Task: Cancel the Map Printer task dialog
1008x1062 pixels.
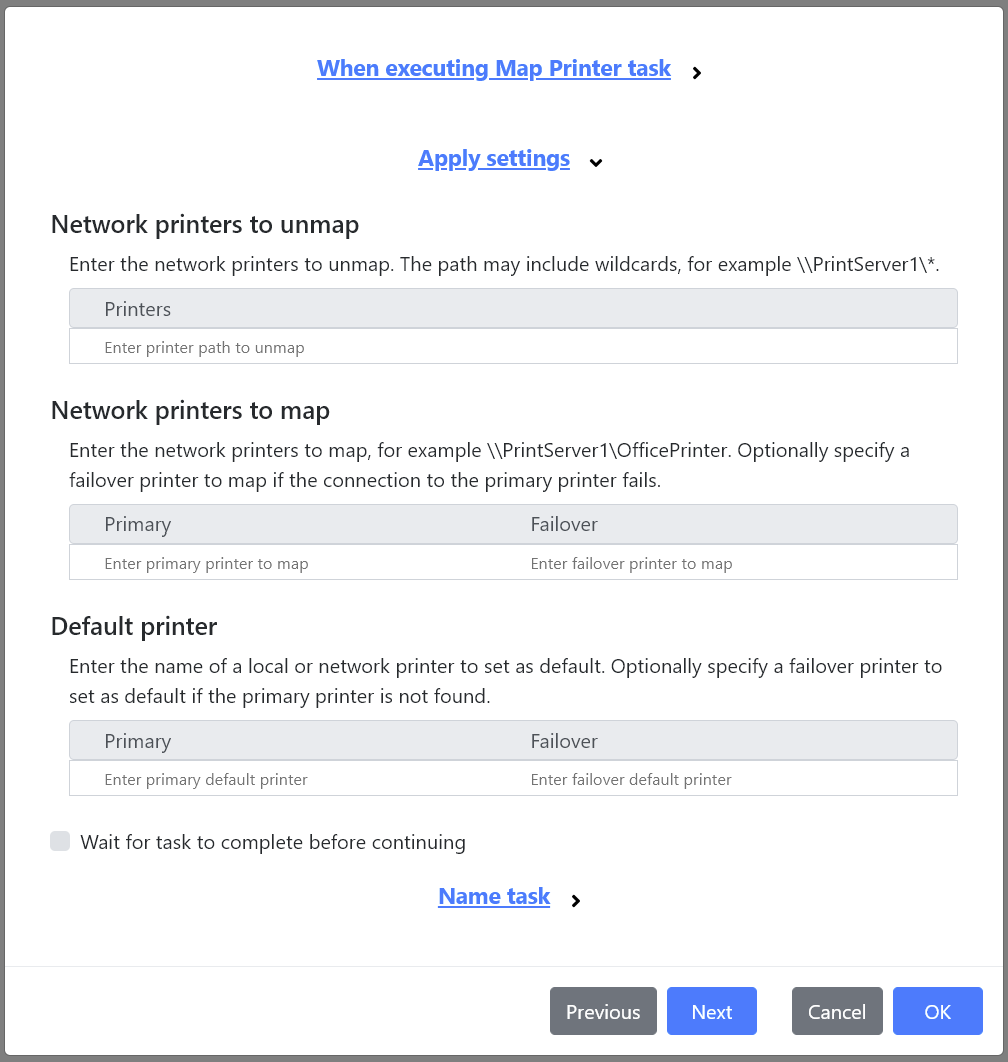Action: pyautogui.click(x=837, y=1011)
